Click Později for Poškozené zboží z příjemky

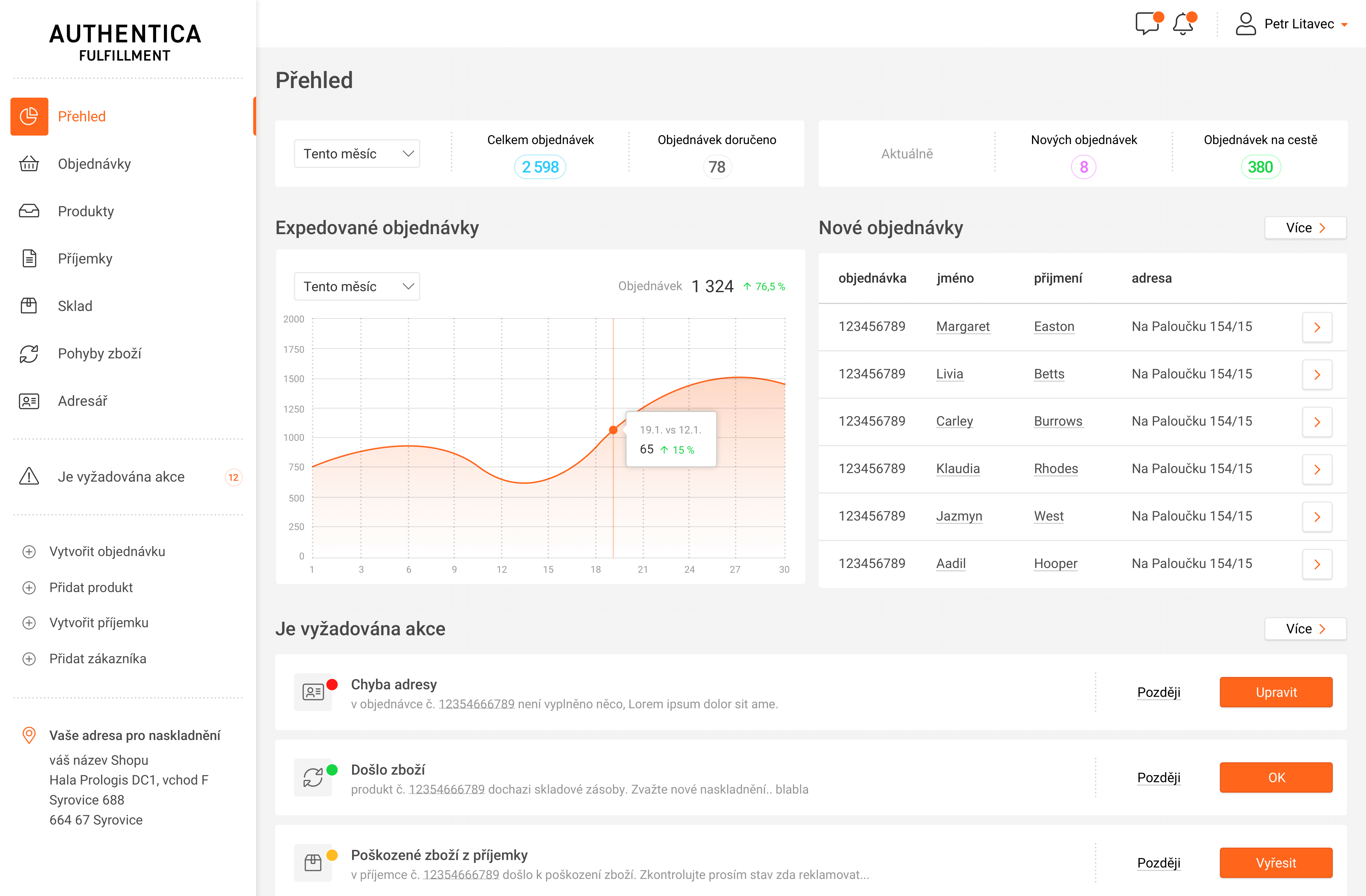(x=1159, y=863)
